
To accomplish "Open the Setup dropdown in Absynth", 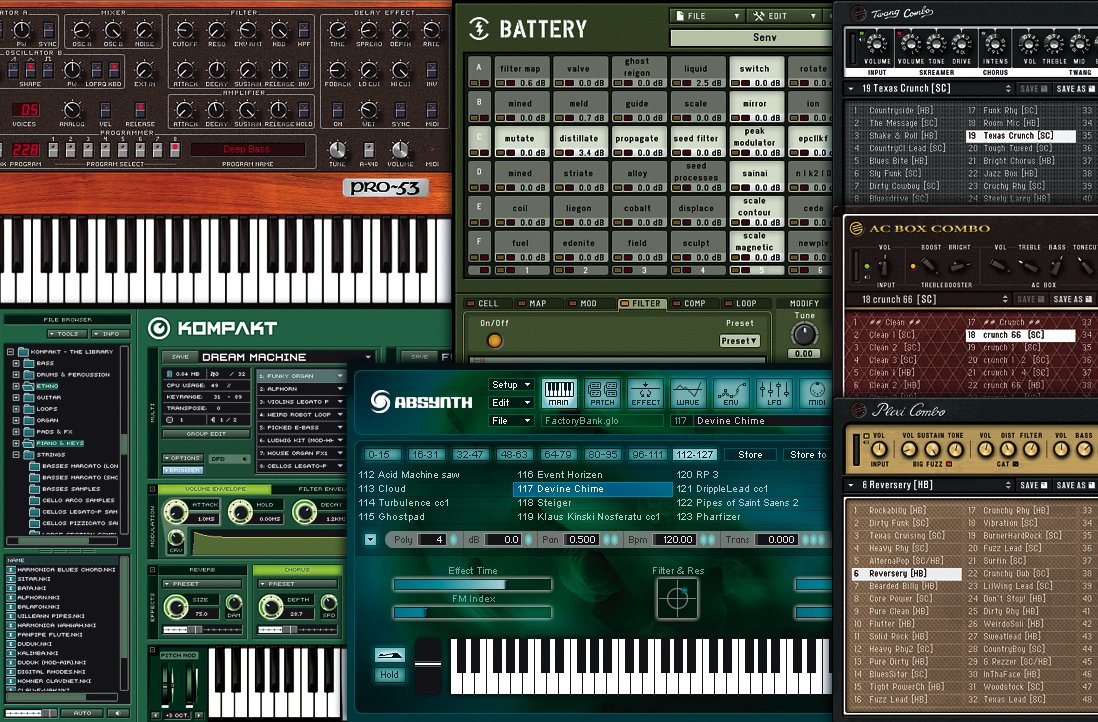I will point(511,384).
